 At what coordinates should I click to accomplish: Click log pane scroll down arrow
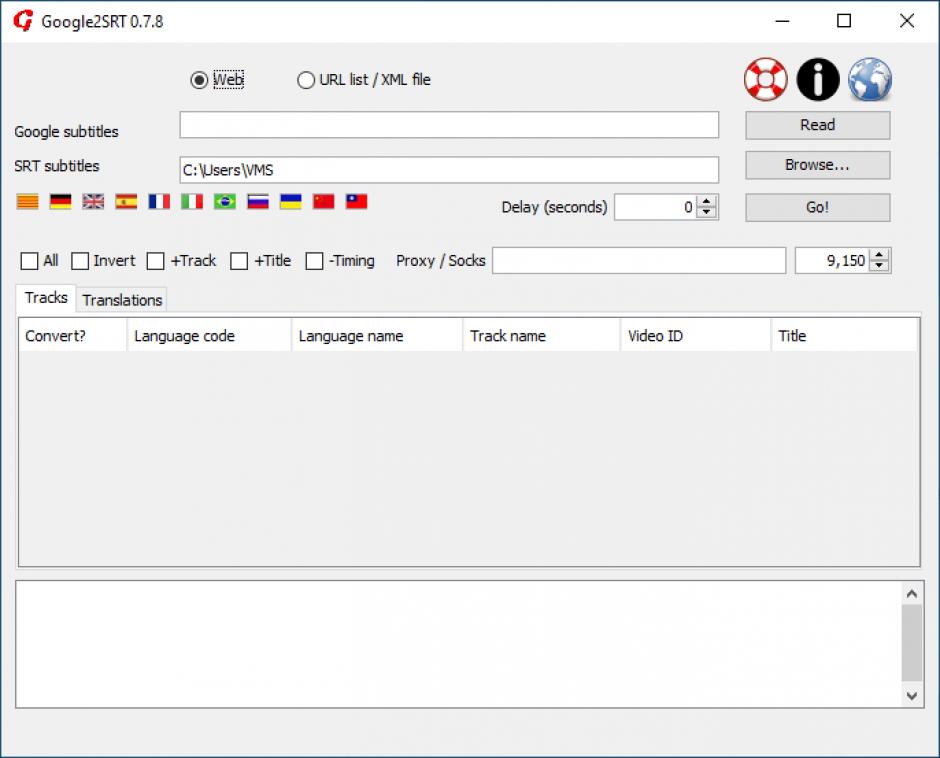pos(912,696)
